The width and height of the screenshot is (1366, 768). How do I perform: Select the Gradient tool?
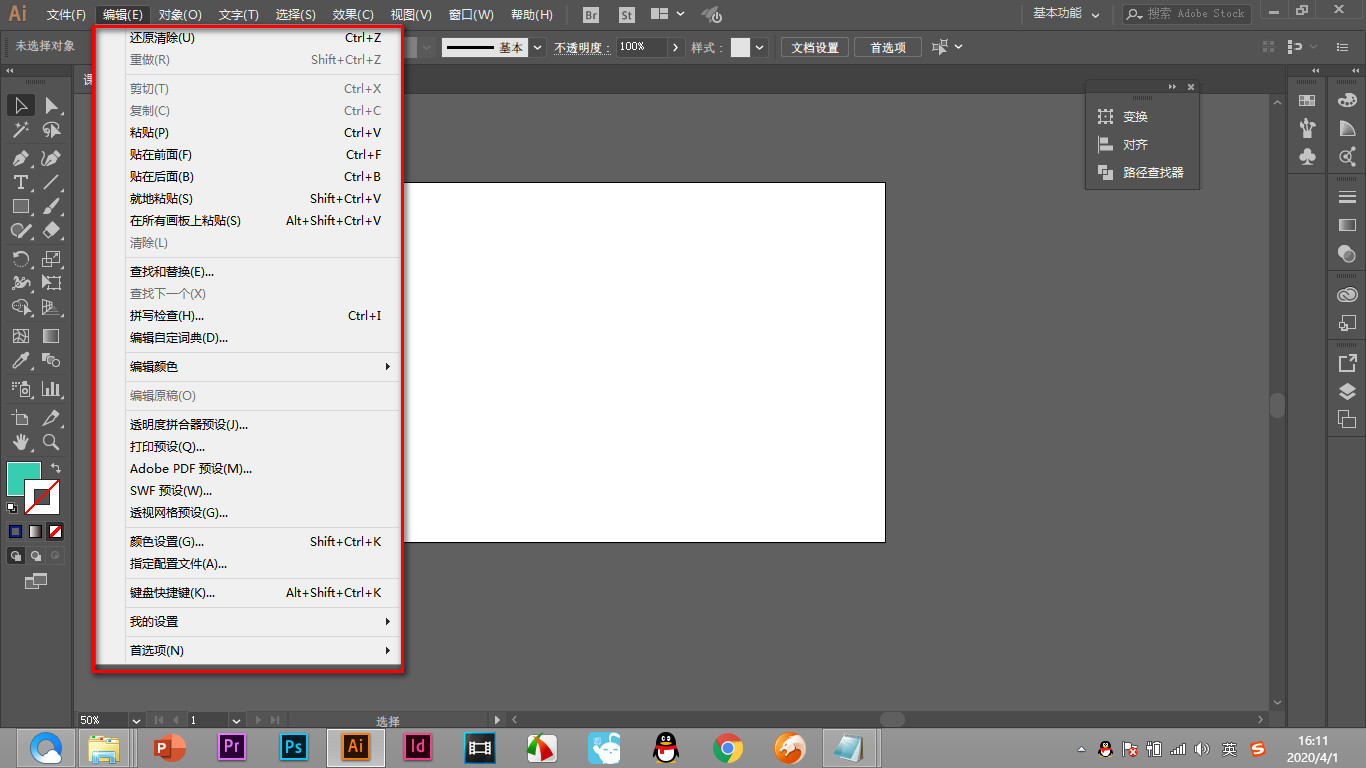click(x=52, y=336)
